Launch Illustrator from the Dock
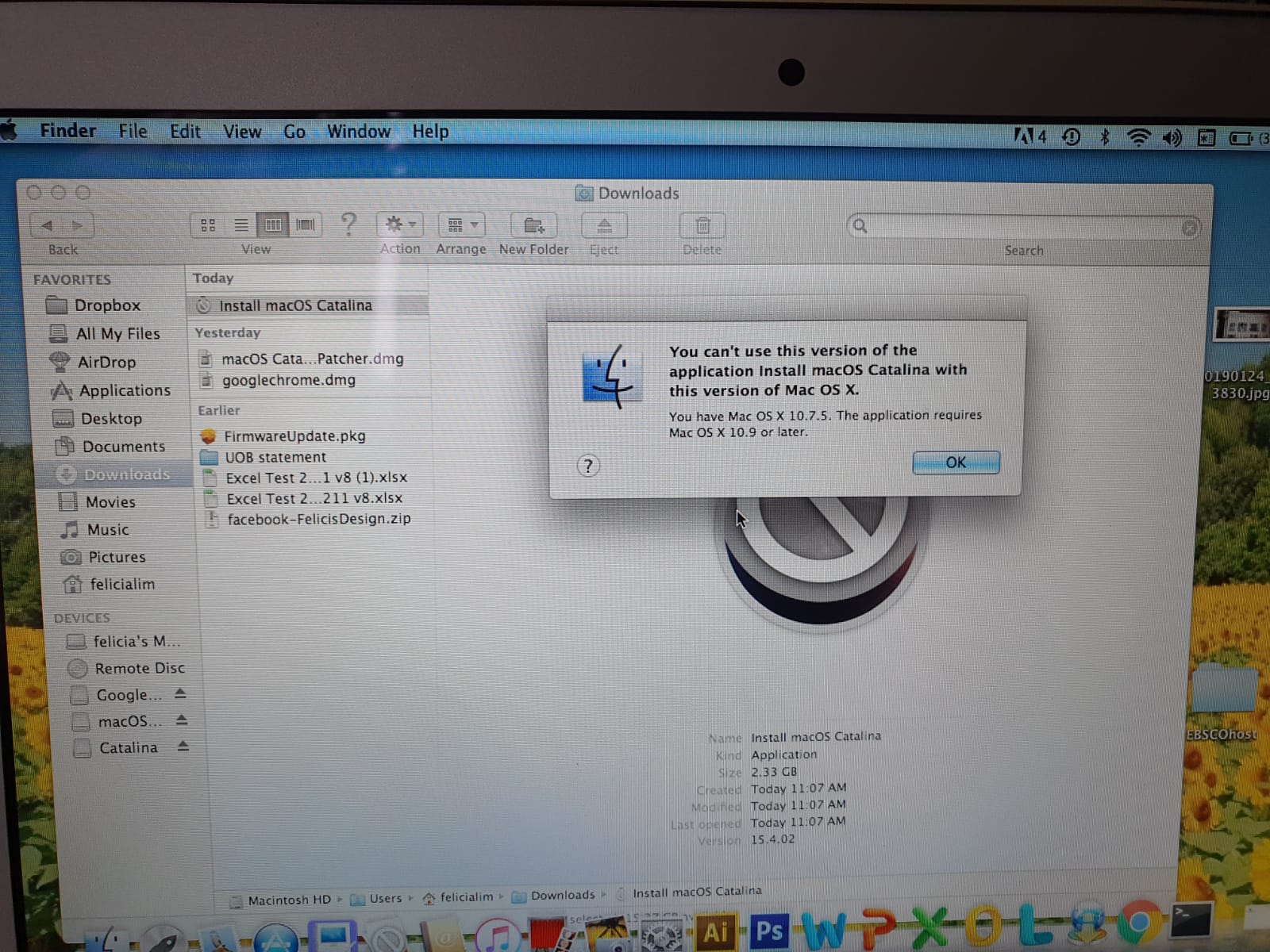 pyautogui.click(x=716, y=931)
